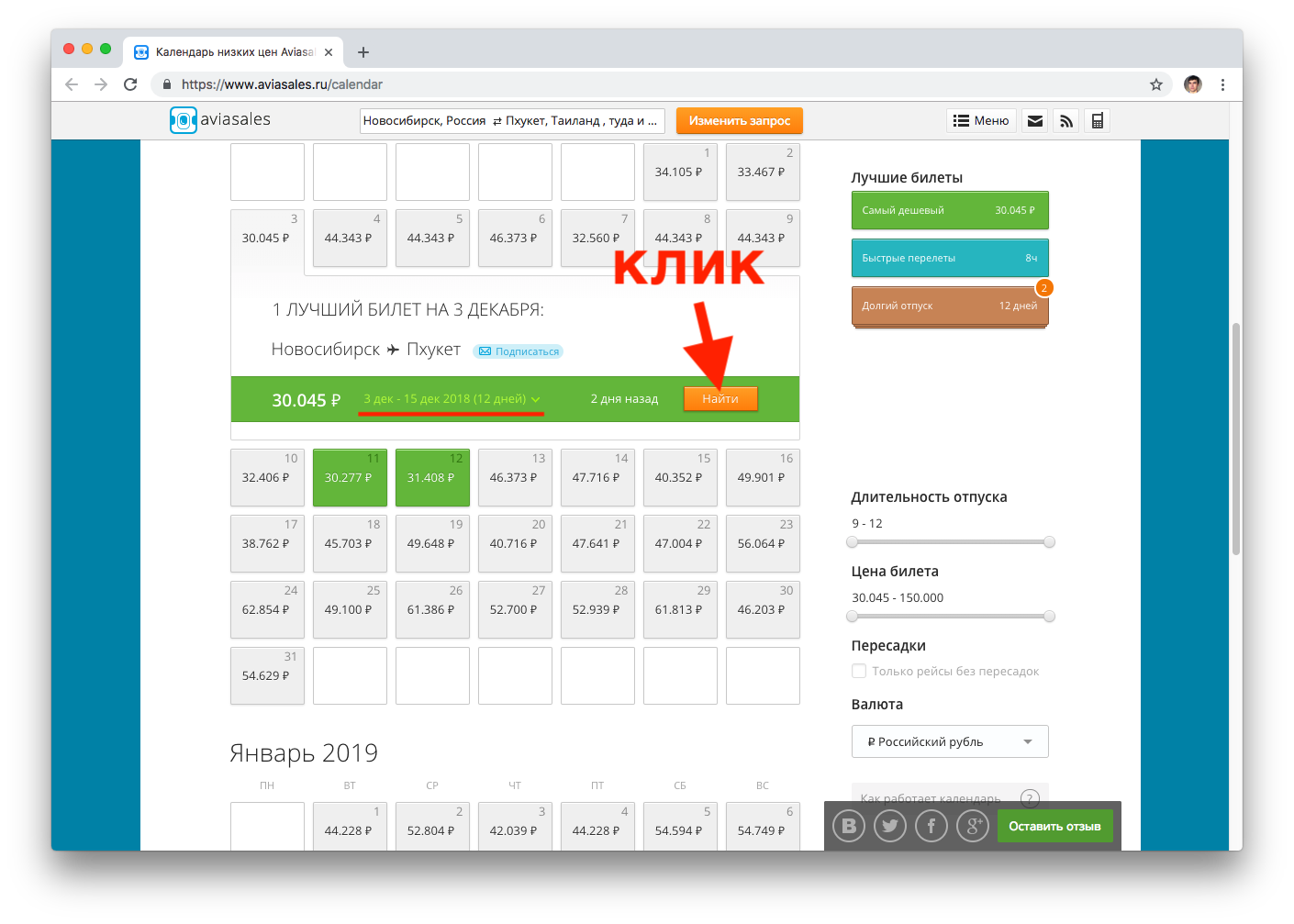The height and width of the screenshot is (924, 1294).
Task: Share via Twitter icon
Action: point(889,826)
